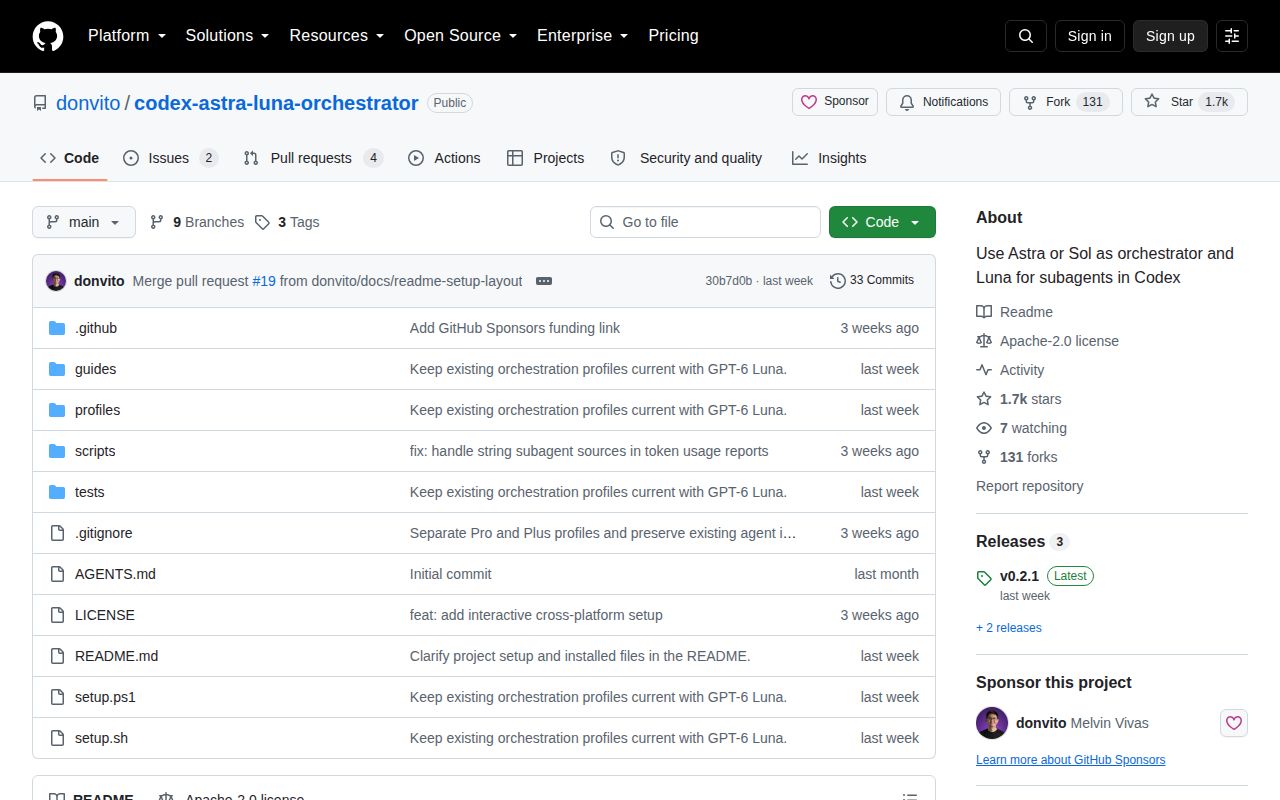
Task: Expand the Platform menu
Action: (x=126, y=35)
